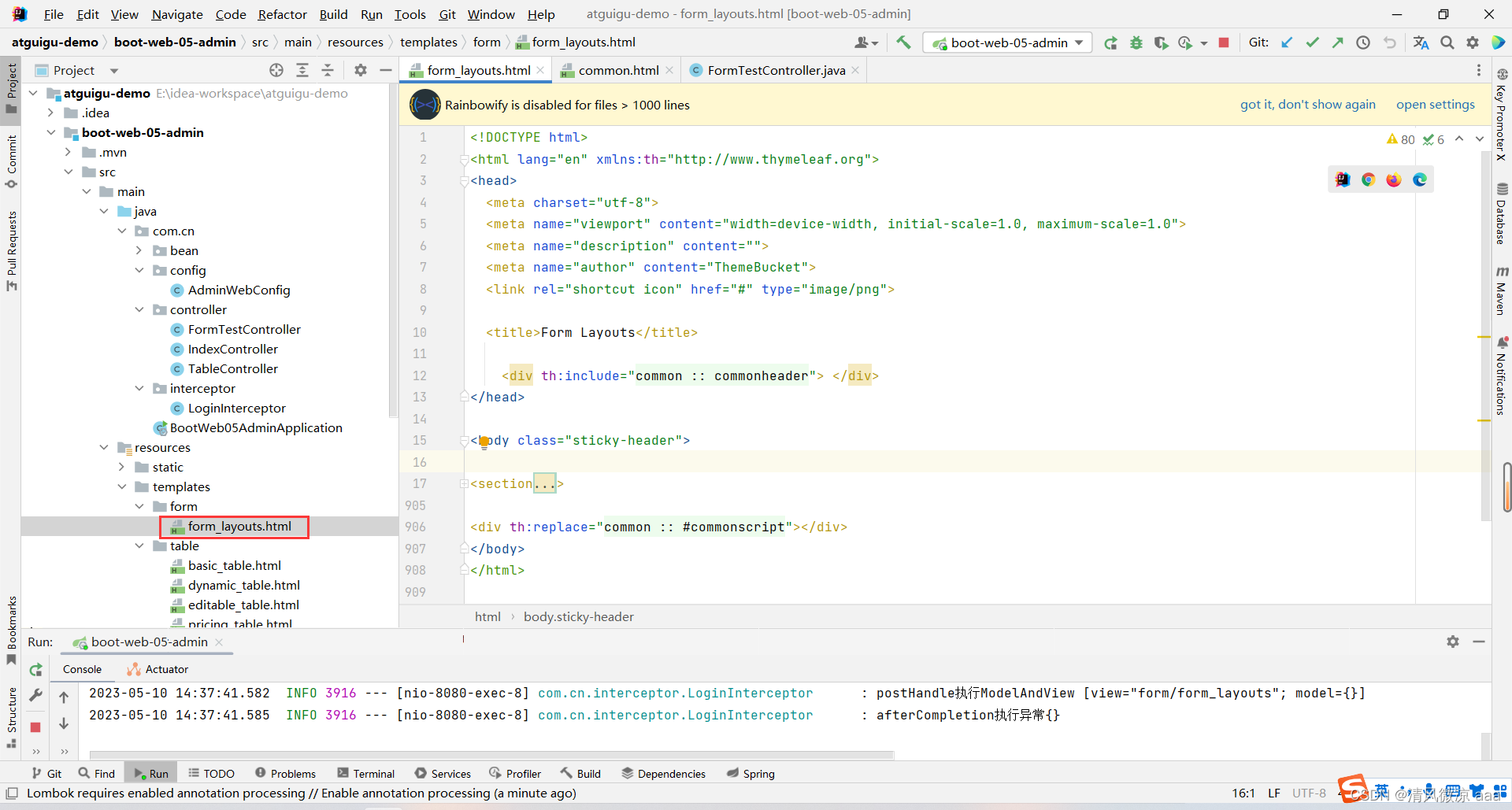1512x810 pixels.
Task: Collapse the boot-web-05-admin module node
Action: (x=51, y=132)
